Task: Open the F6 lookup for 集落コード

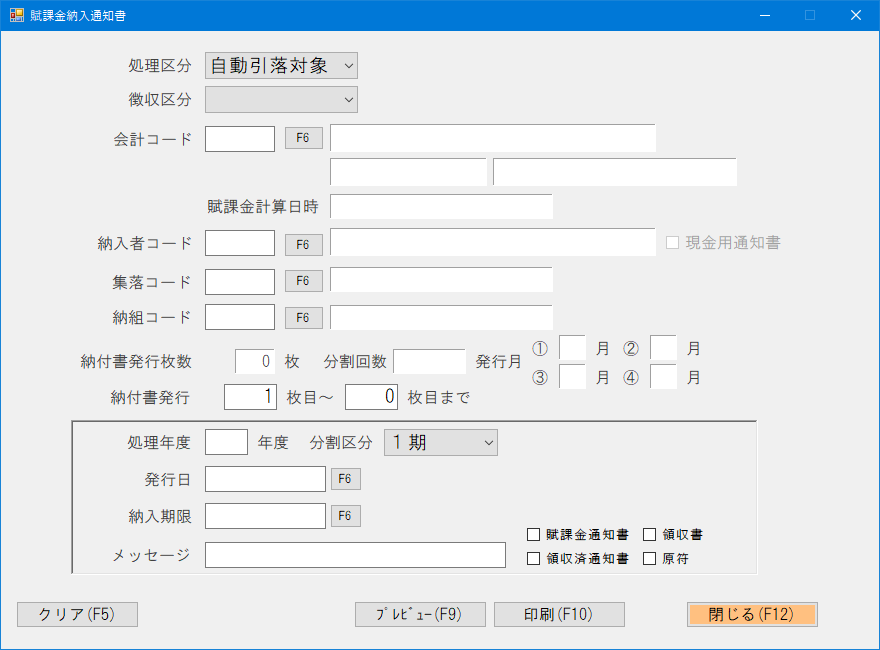Action: (303, 281)
